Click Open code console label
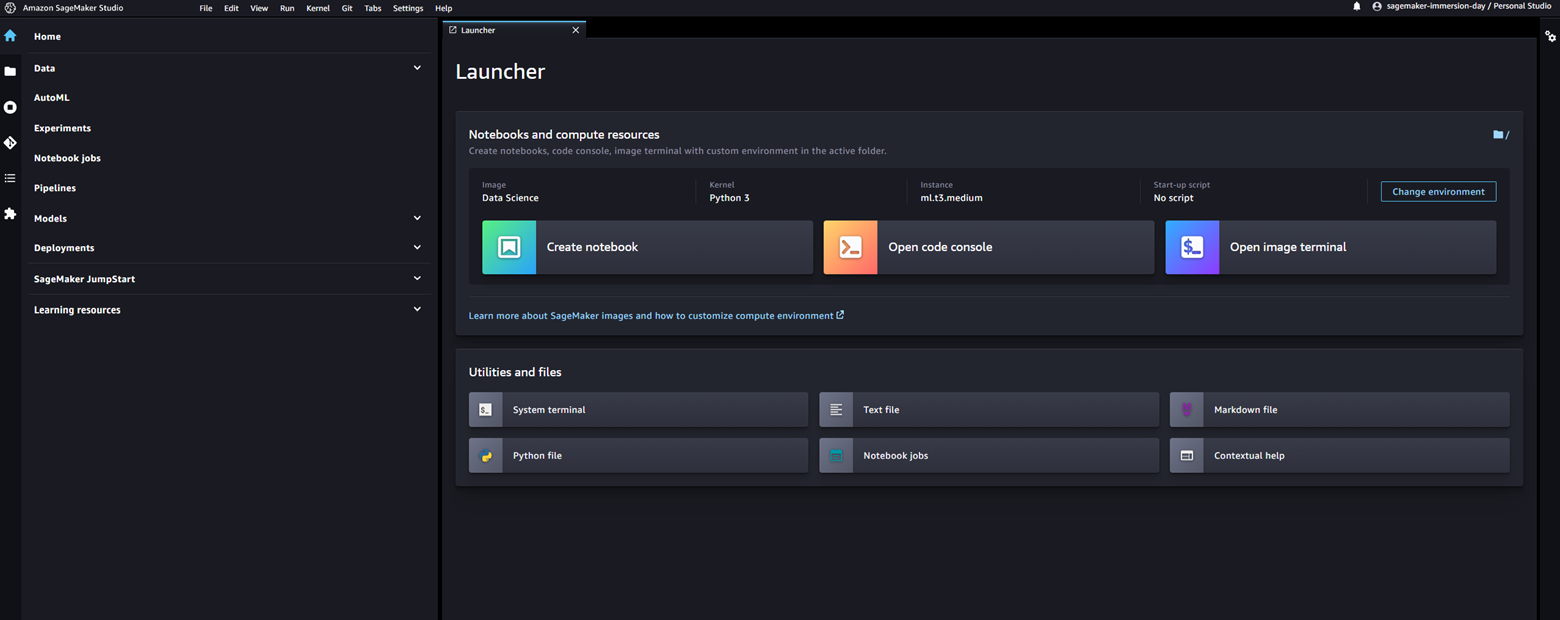 tap(940, 247)
